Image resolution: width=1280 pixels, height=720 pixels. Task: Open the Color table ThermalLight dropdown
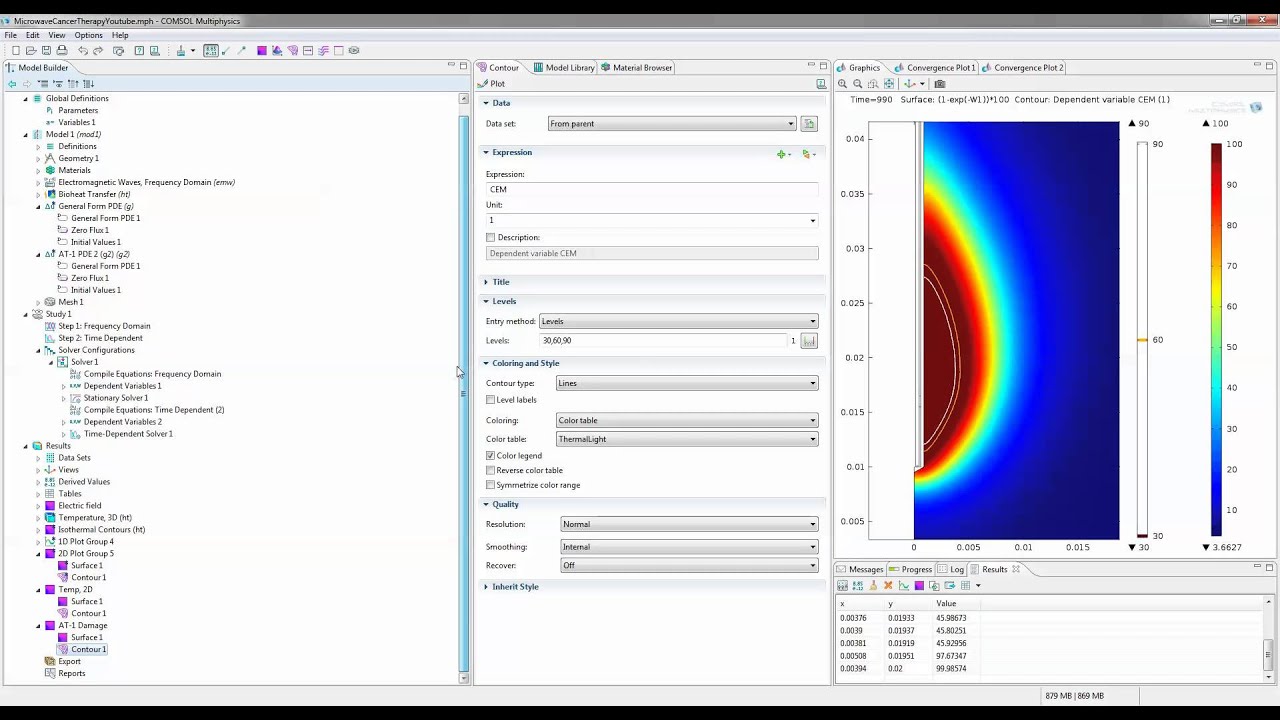point(687,439)
